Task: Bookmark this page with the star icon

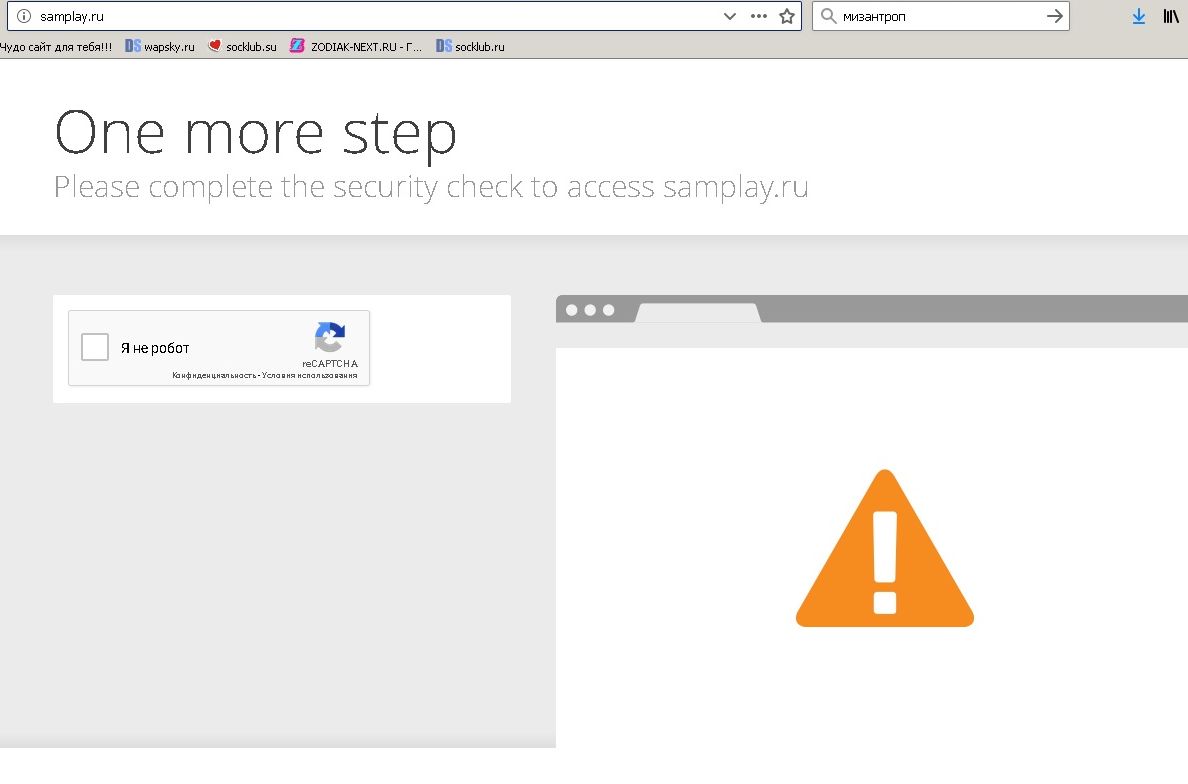Action: (x=787, y=16)
